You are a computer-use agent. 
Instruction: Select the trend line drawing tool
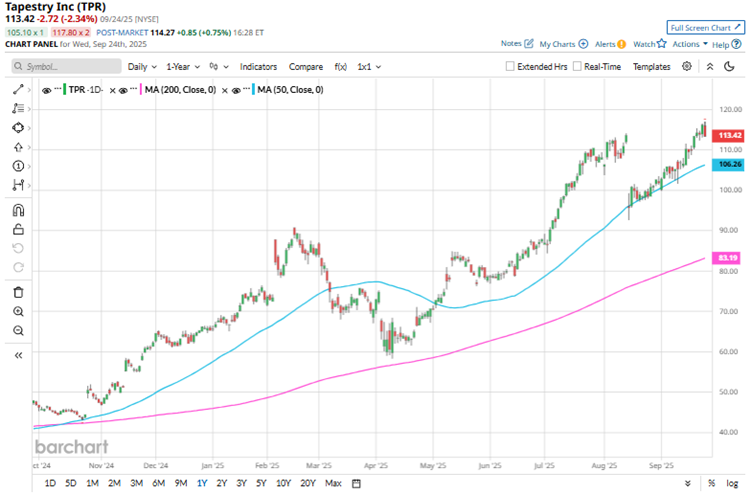[x=18, y=90]
